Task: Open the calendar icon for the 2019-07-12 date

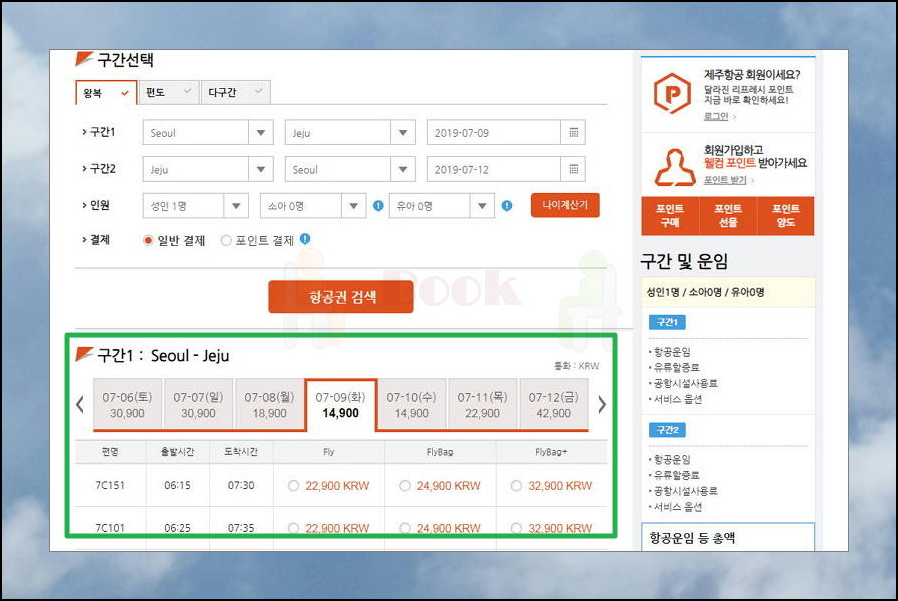Action: click(x=573, y=170)
